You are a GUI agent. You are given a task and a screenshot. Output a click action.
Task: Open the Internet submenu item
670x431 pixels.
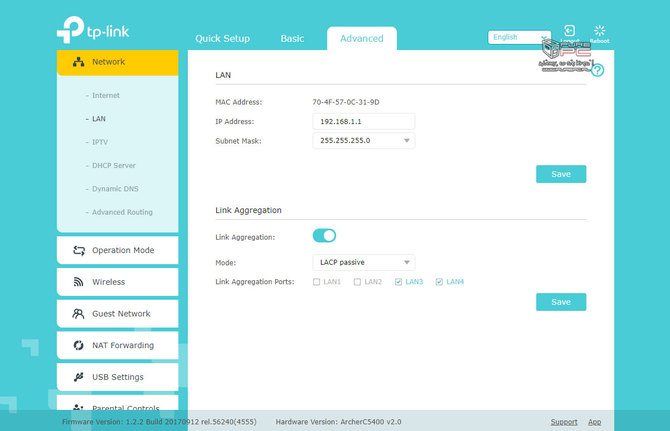pyautogui.click(x=106, y=95)
